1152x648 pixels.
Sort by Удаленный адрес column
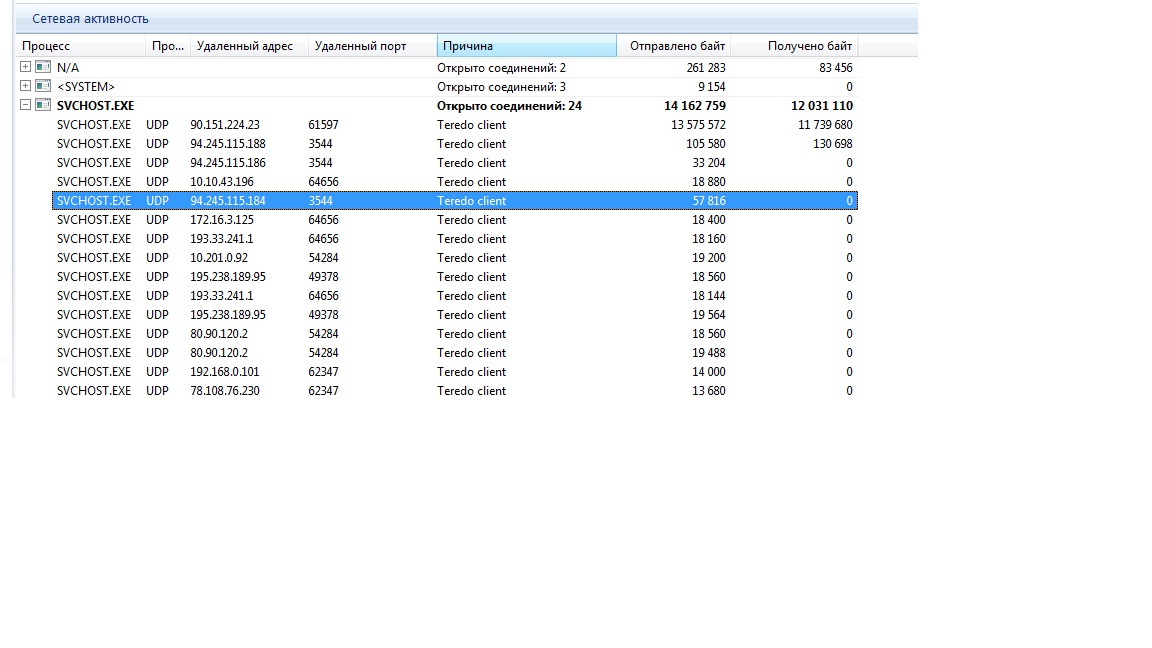click(x=245, y=46)
